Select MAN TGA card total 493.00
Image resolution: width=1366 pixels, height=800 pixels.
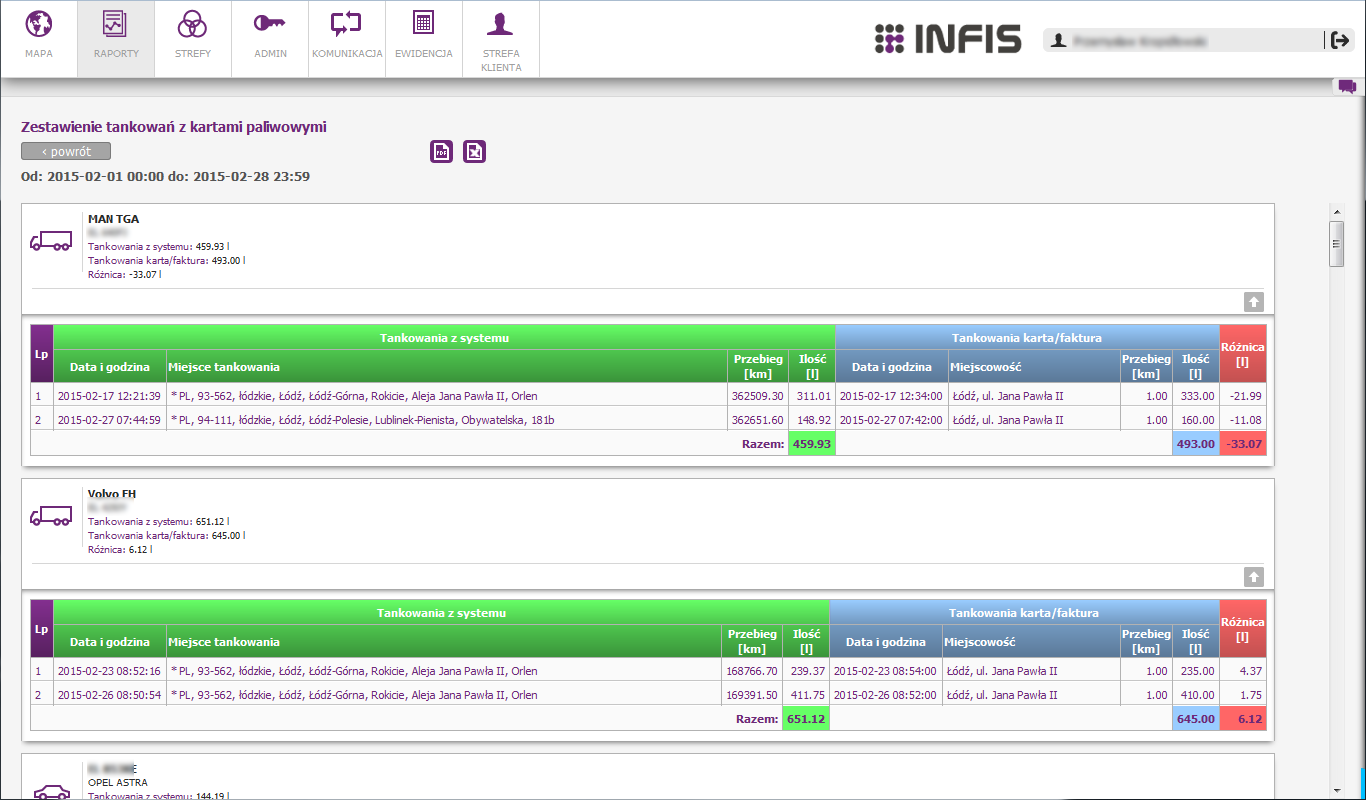[x=1196, y=444]
